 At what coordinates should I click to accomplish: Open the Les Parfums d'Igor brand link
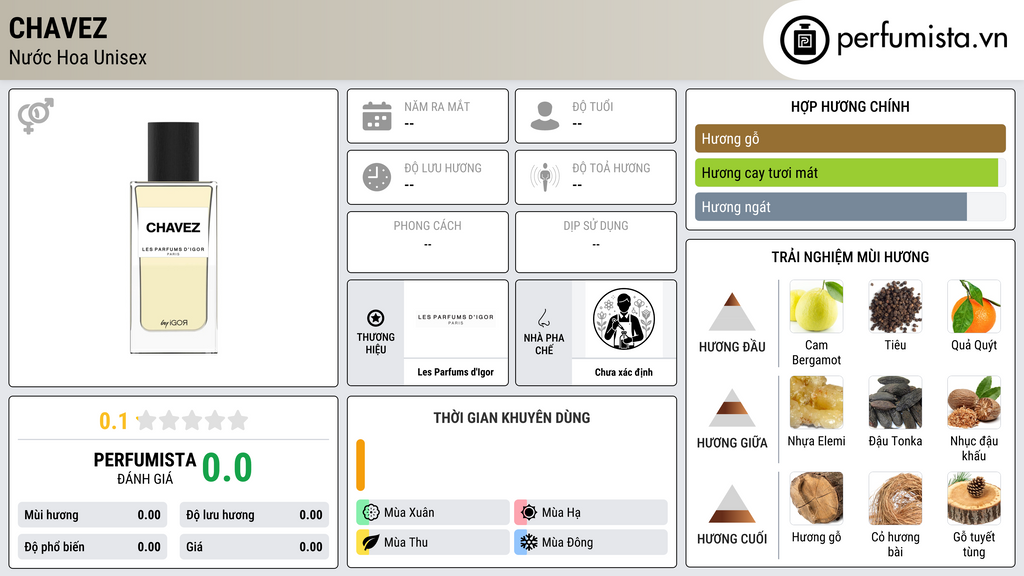pyautogui.click(x=456, y=372)
